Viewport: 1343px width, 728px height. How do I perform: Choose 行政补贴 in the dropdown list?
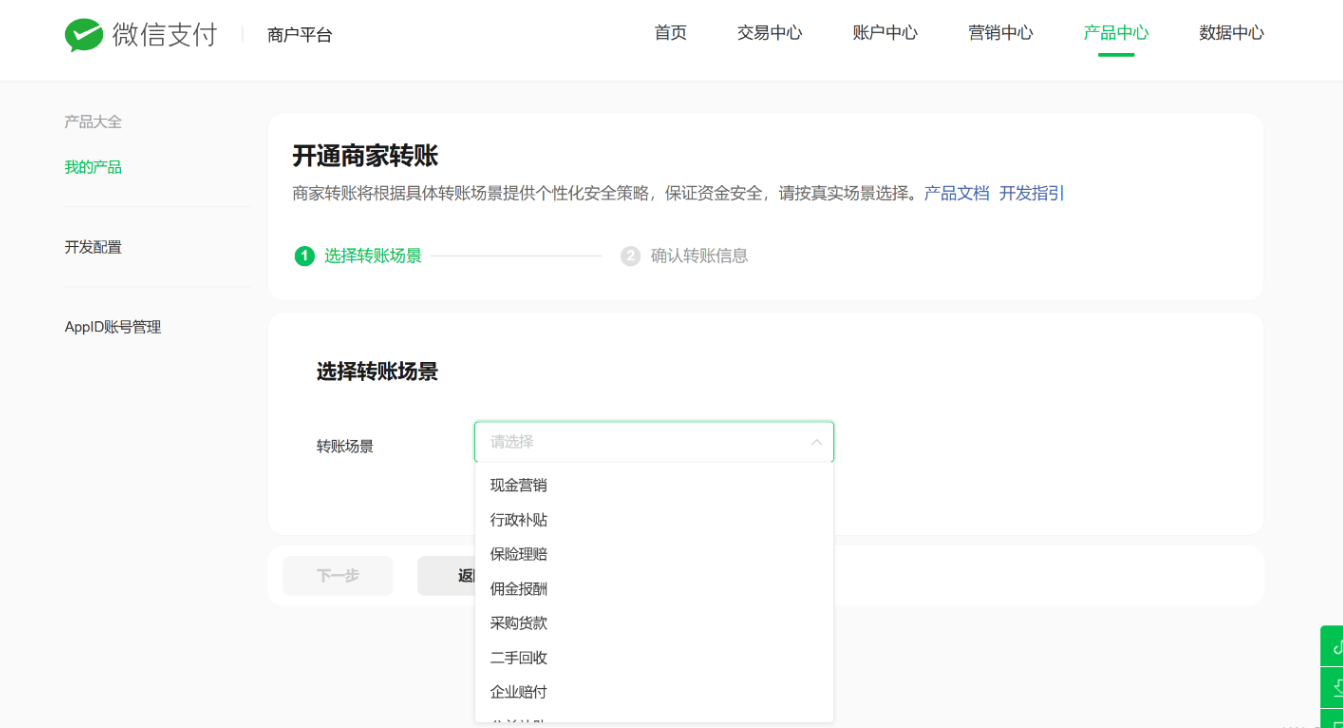518,520
